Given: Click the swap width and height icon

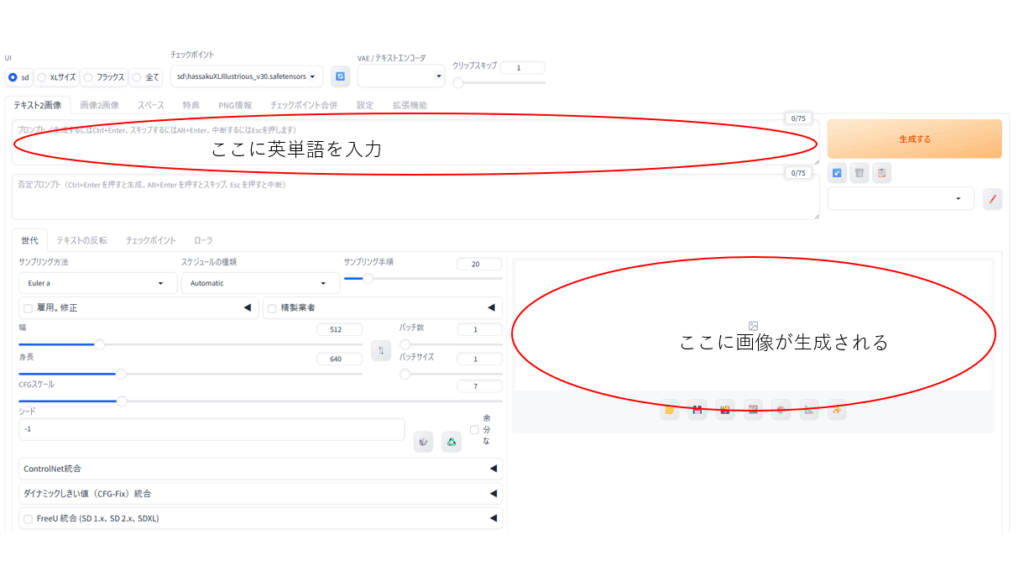Looking at the screenshot, I should (x=380, y=350).
